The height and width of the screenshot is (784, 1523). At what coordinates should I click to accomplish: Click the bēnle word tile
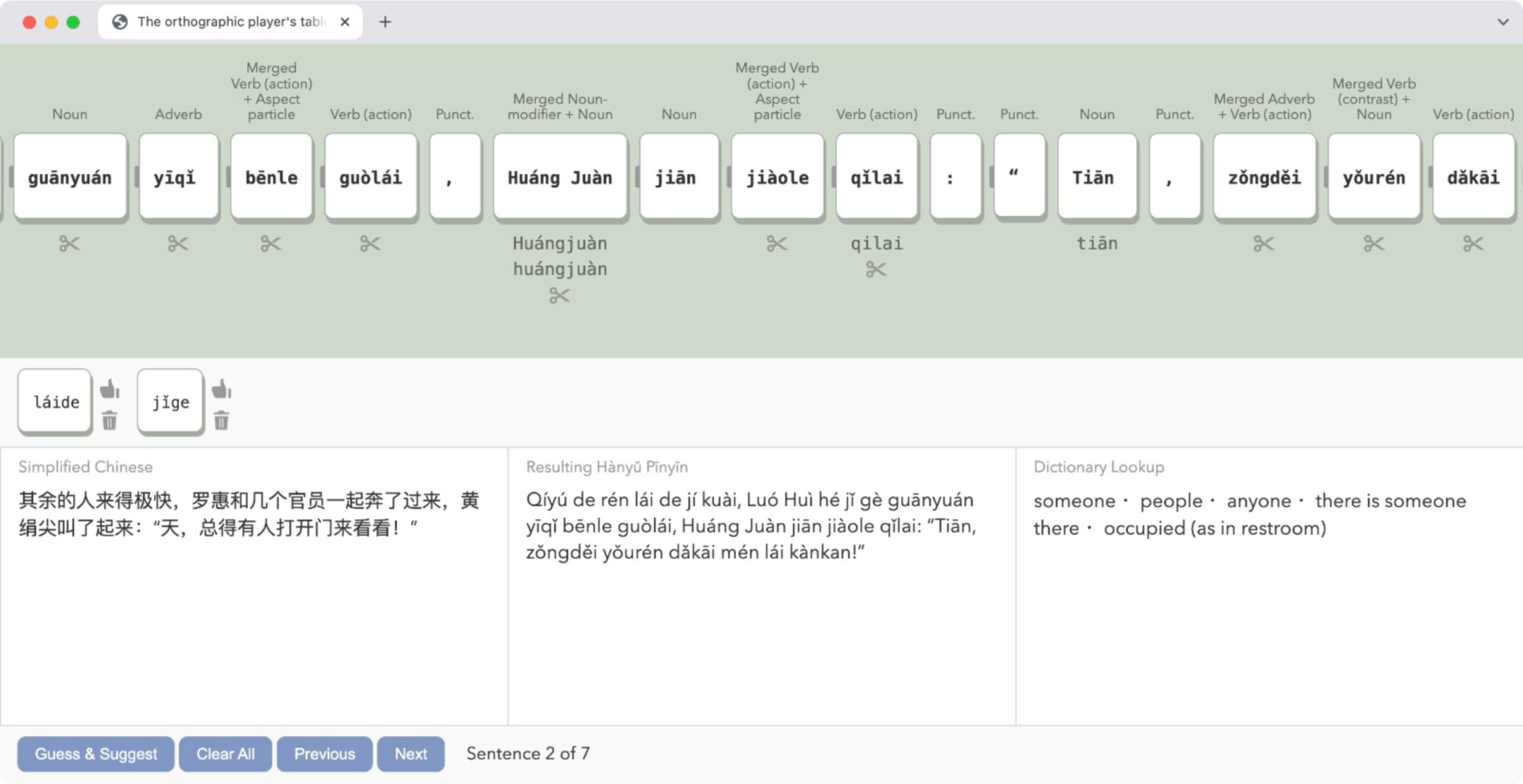pyautogui.click(x=271, y=177)
